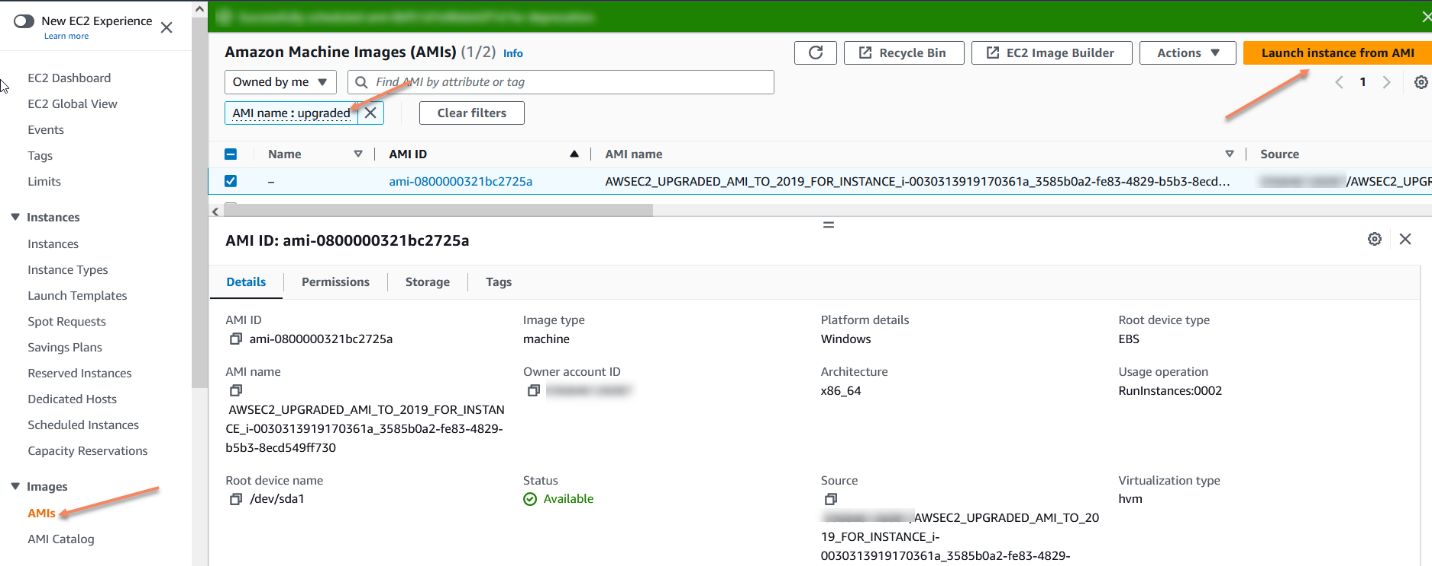The height and width of the screenshot is (566, 1432).
Task: Switch to the Permissions tab
Action: click(x=336, y=282)
